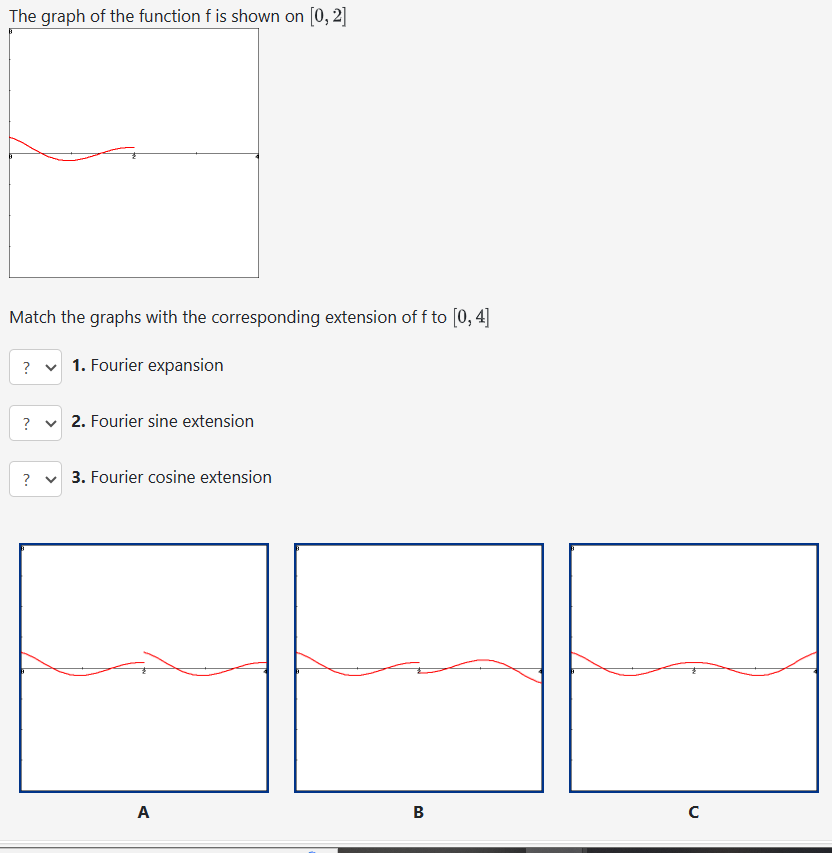Click the question mark in the second selector
832x853 pixels.
(25, 422)
